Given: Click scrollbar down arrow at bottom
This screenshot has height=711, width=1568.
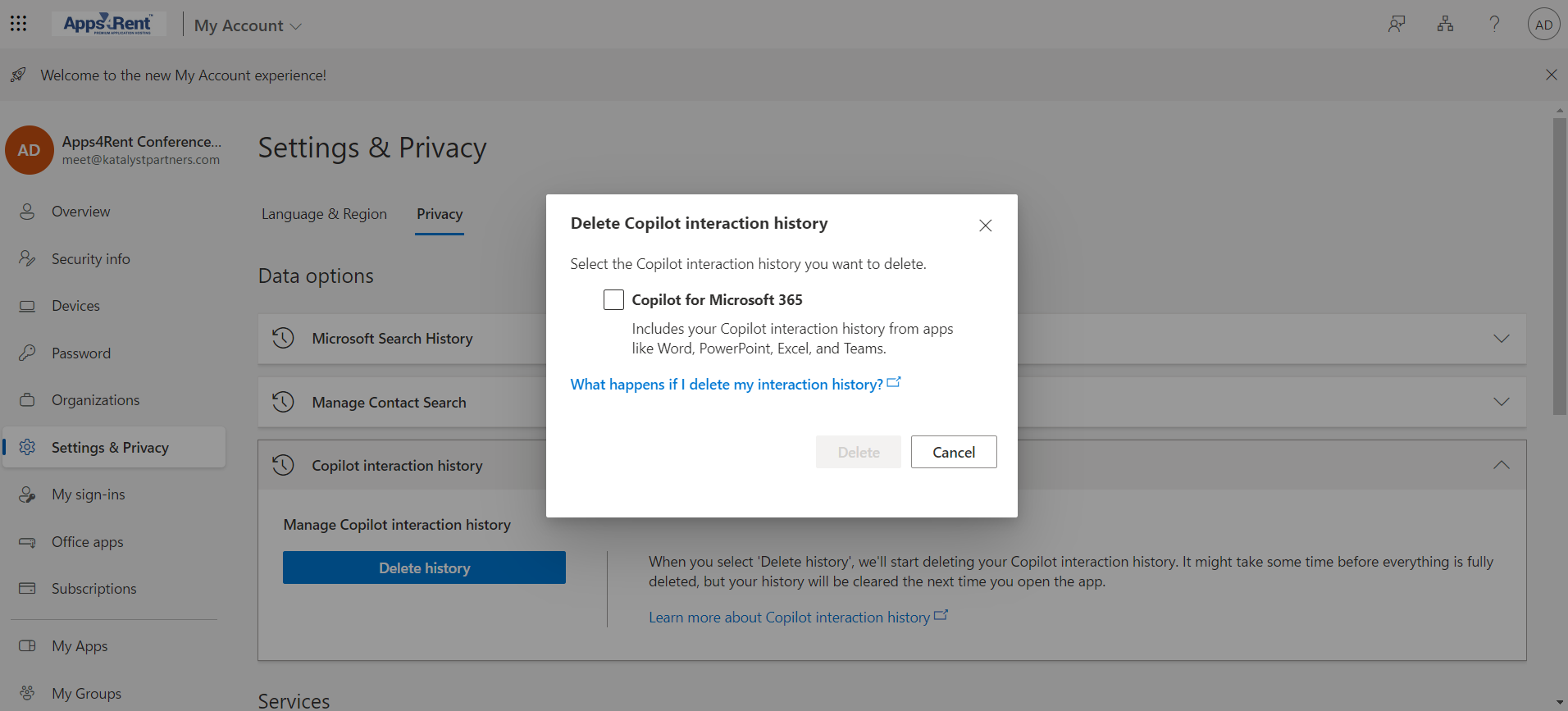Looking at the screenshot, I should [x=1559, y=703].
